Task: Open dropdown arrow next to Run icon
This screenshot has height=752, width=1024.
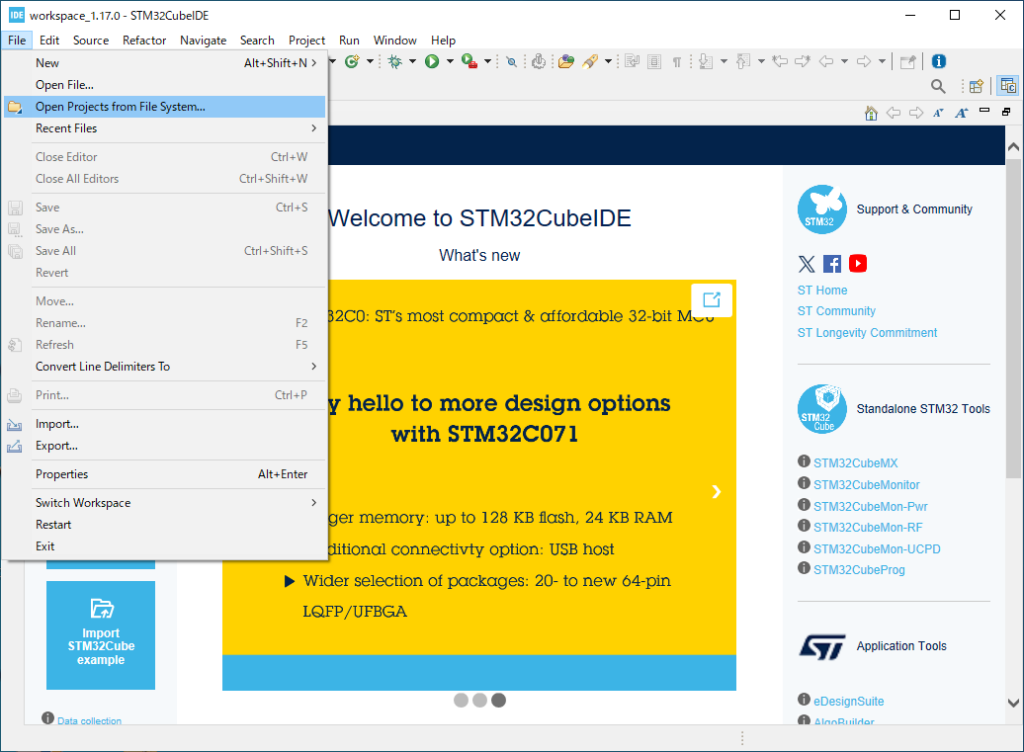Action: click(x=449, y=61)
